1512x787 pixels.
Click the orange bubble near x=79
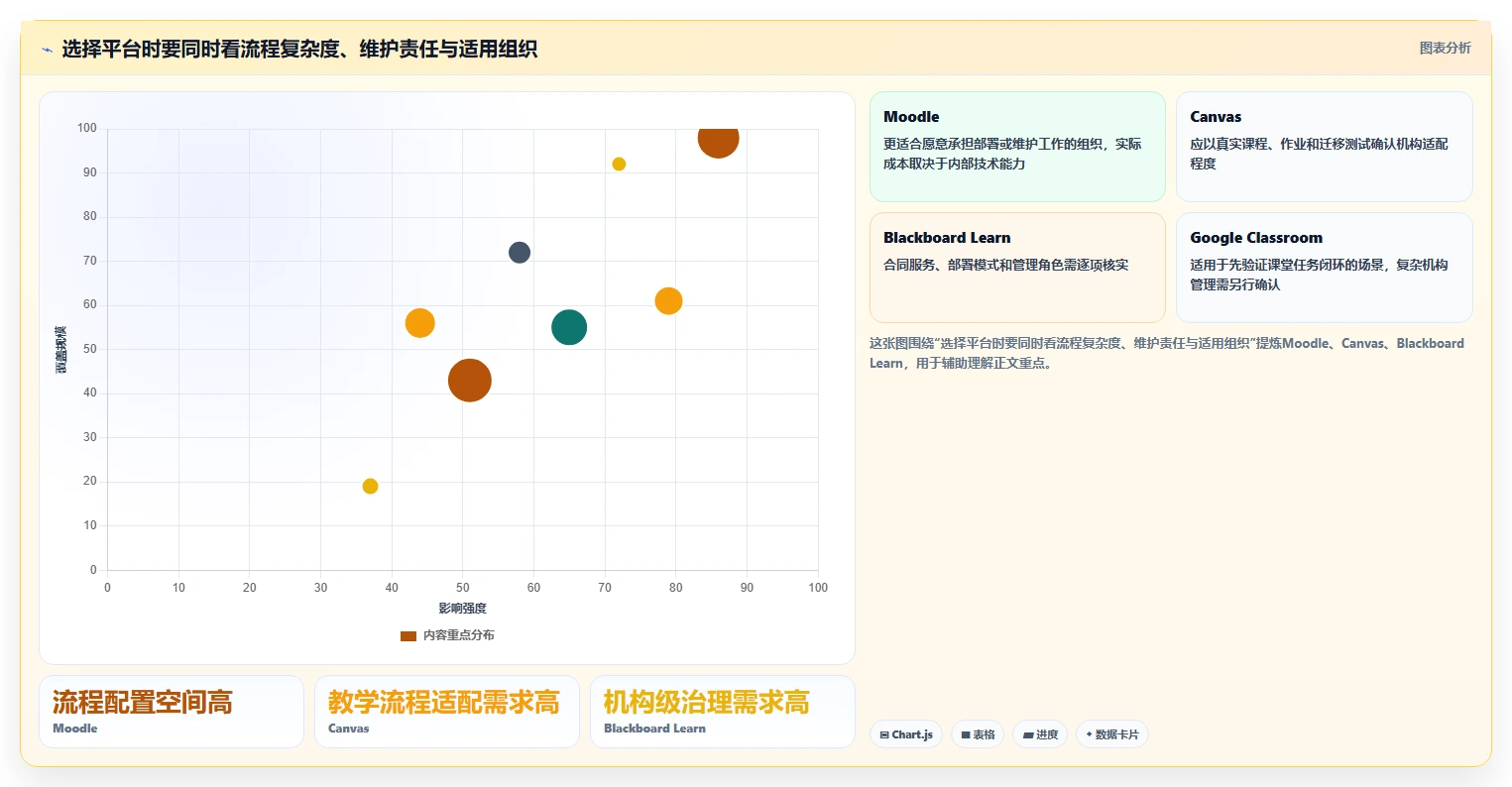pos(668,300)
